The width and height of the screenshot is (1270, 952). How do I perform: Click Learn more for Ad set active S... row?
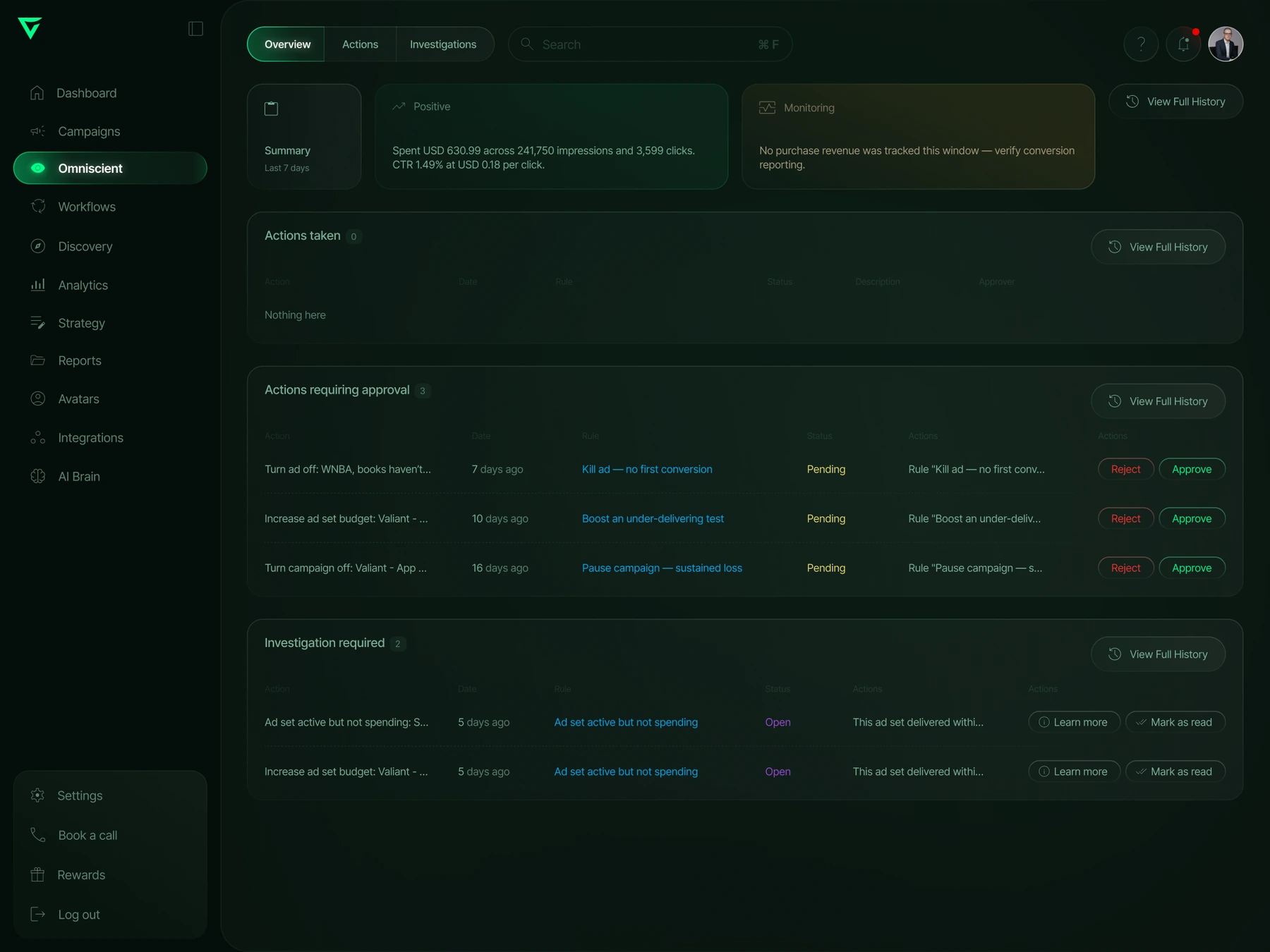coord(1074,722)
